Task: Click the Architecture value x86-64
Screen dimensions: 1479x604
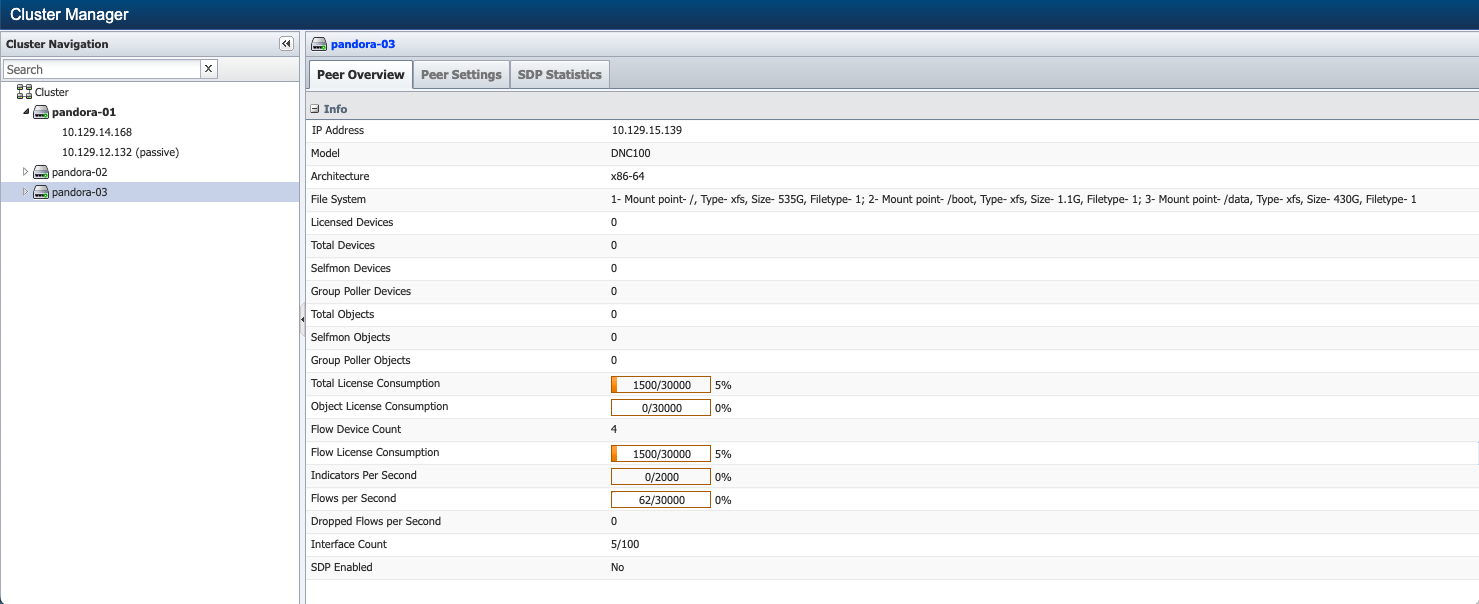Action: pos(628,176)
